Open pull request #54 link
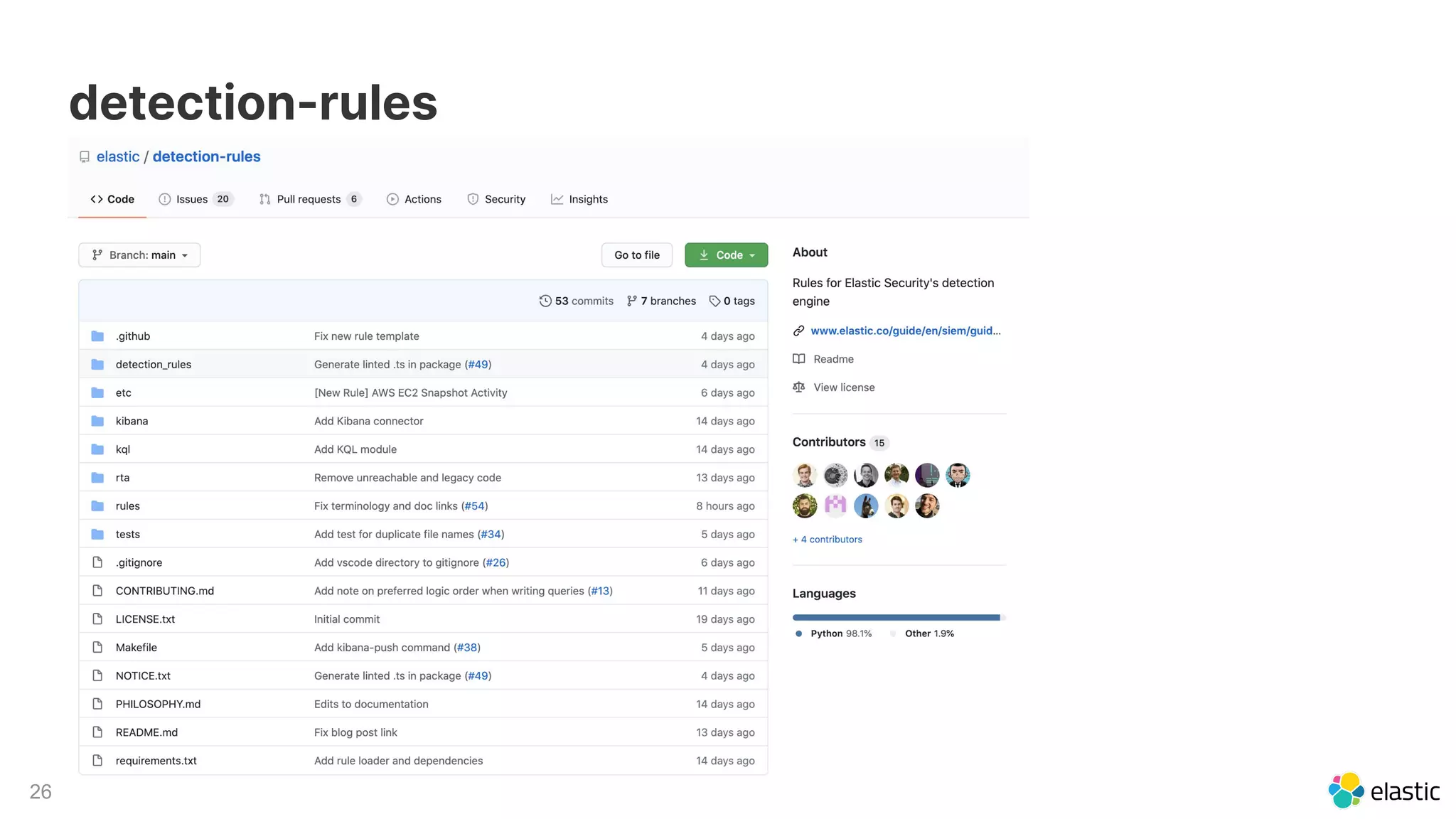The height and width of the screenshot is (819, 1456). [474, 506]
